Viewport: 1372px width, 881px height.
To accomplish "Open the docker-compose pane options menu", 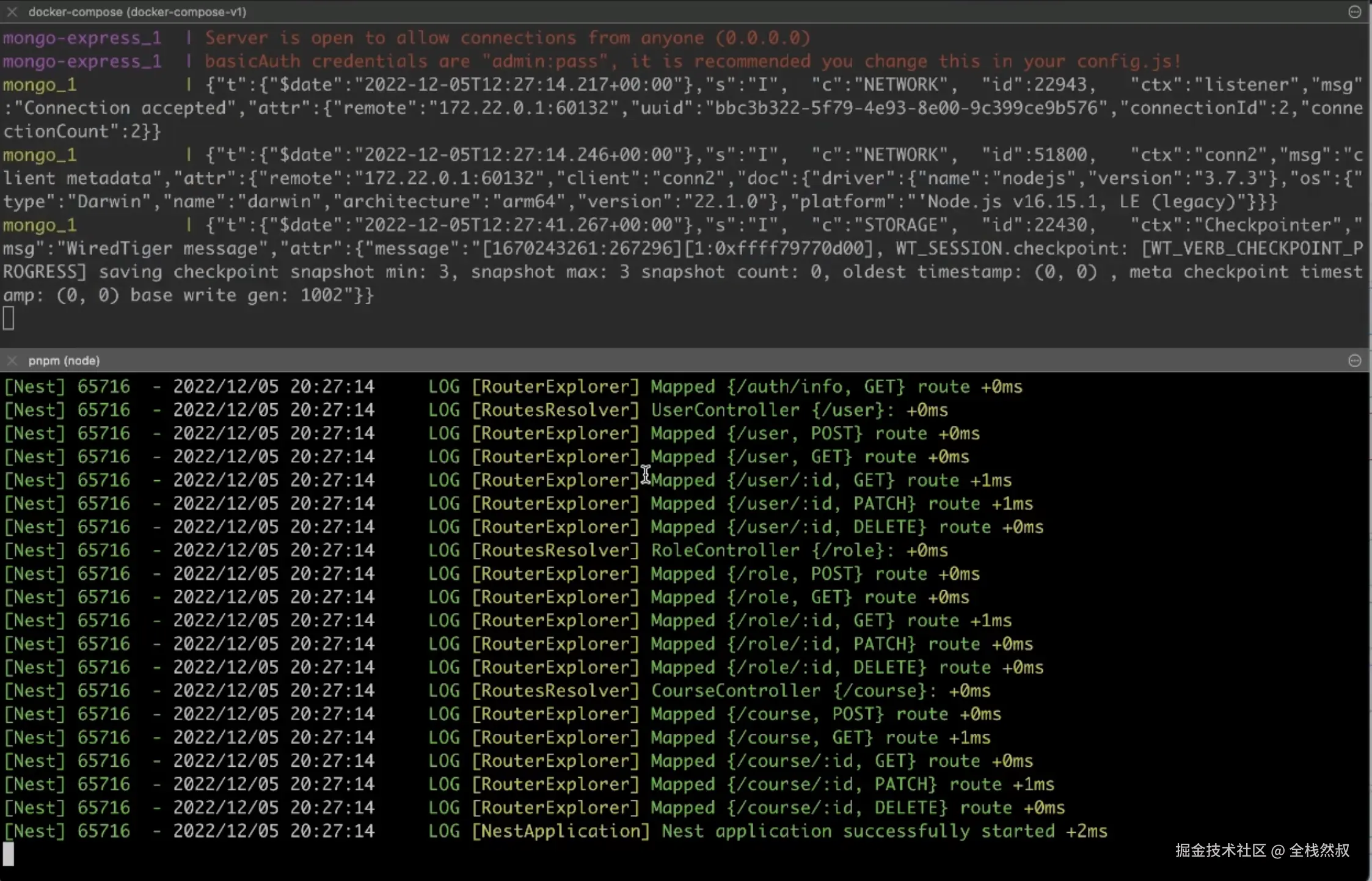I will click(1354, 12).
